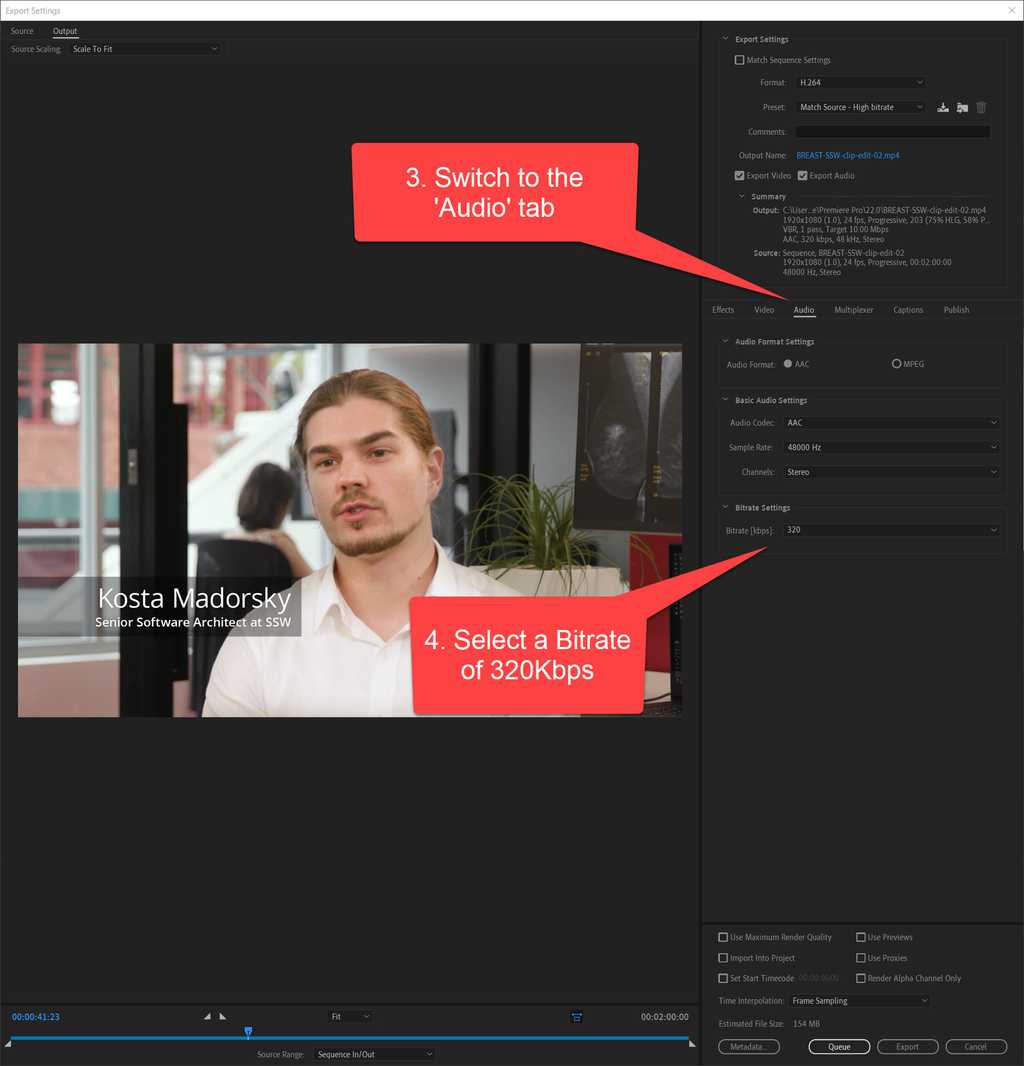Switch to the Source tab
Viewport: 1024px width, 1066px height.
point(22,31)
